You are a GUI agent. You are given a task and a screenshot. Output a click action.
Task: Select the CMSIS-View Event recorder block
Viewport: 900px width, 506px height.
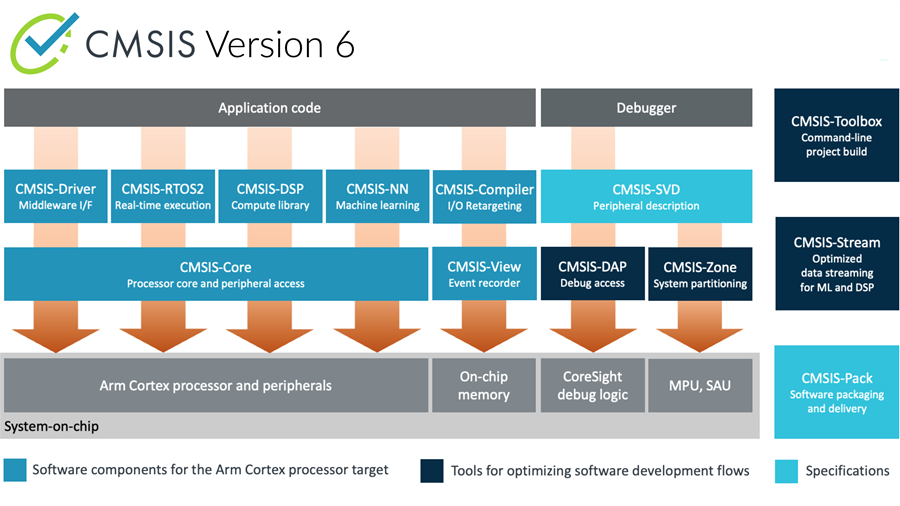pyautogui.click(x=484, y=275)
